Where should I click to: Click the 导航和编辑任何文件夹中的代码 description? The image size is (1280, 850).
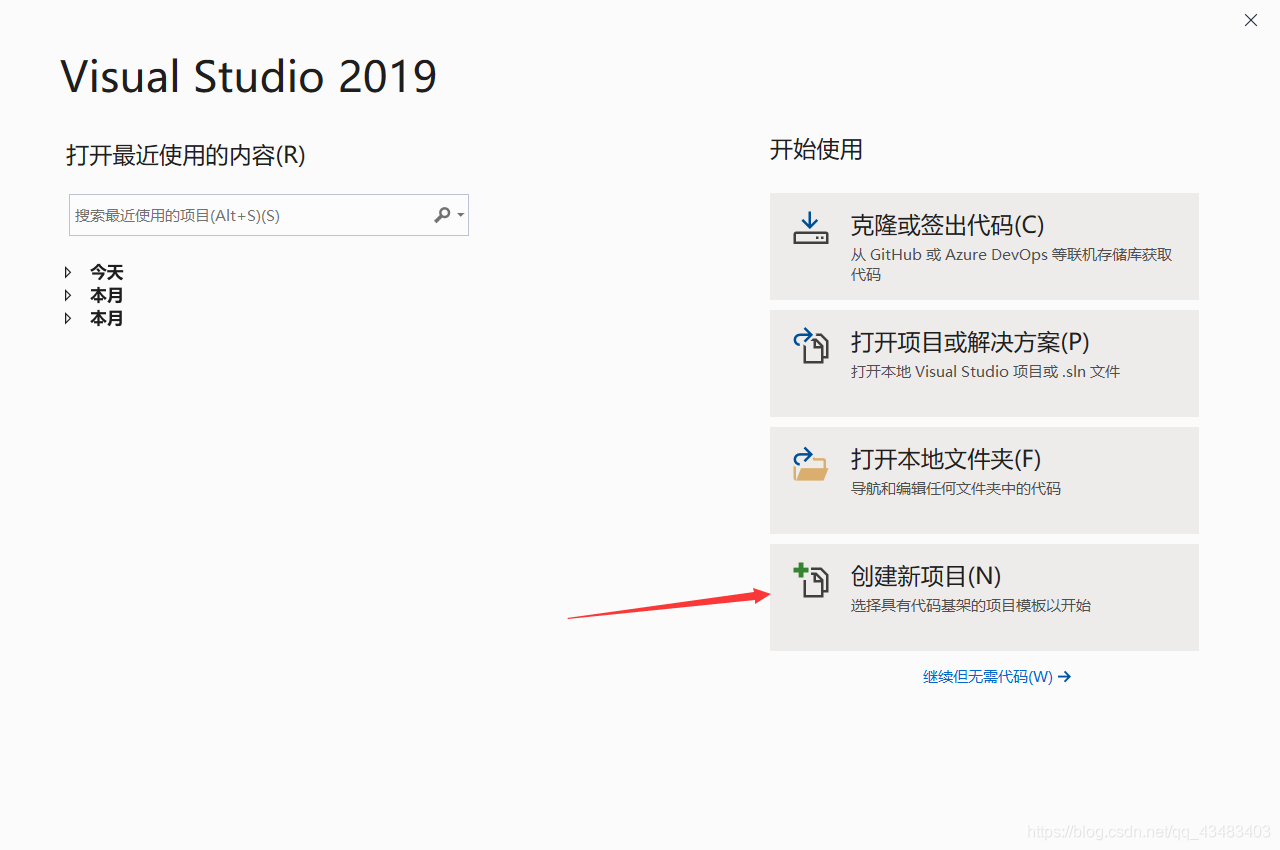[956, 489]
